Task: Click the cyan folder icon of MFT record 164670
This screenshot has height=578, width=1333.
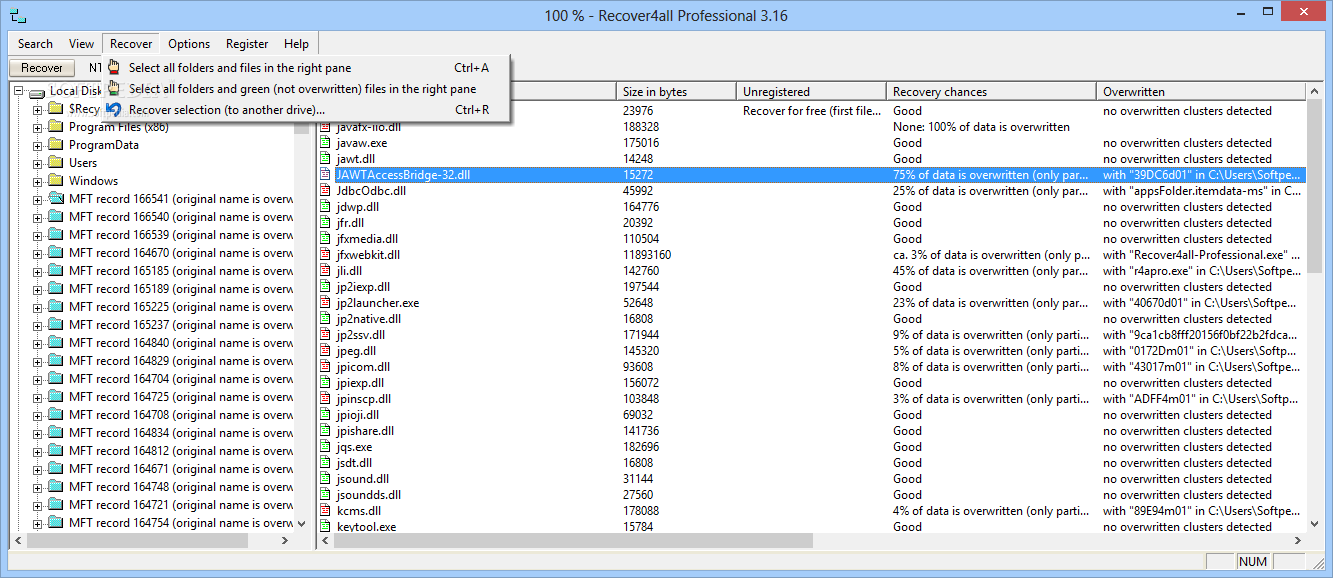Action: [55, 253]
